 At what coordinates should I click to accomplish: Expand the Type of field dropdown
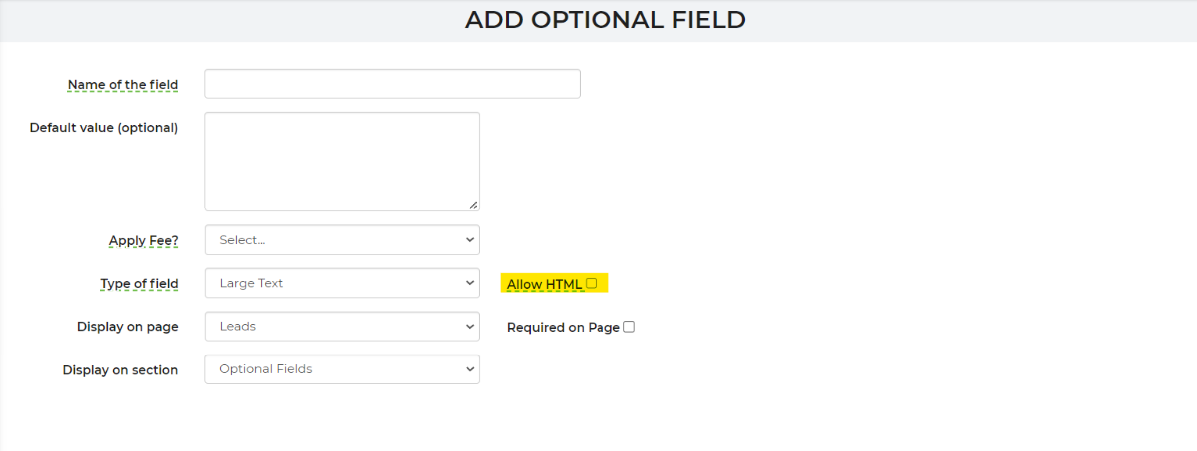coord(342,283)
